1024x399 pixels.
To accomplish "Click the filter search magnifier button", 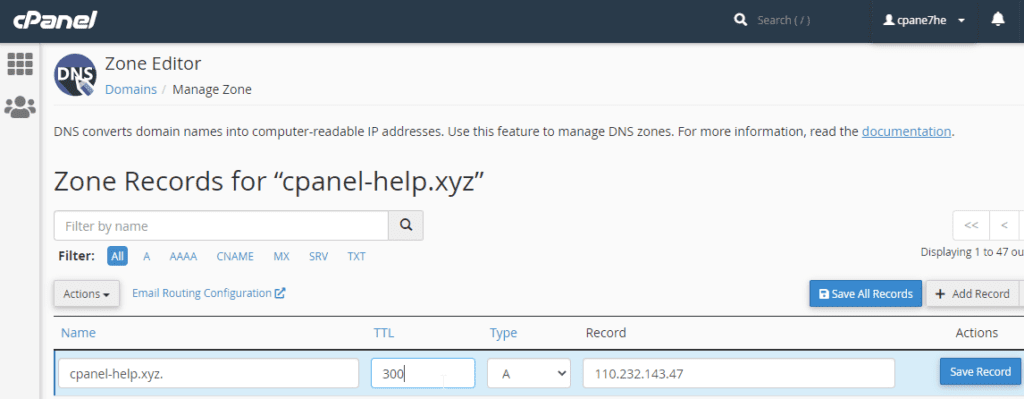I will click(406, 225).
